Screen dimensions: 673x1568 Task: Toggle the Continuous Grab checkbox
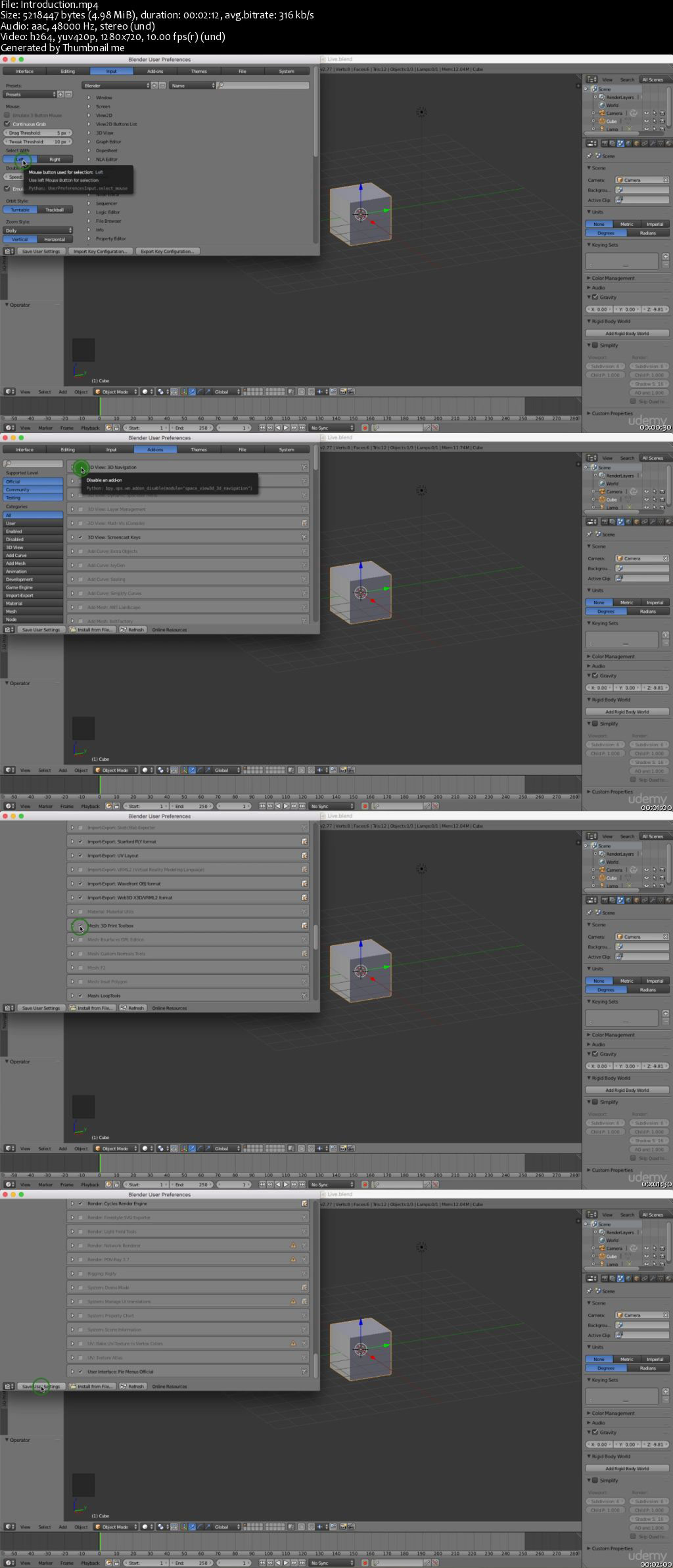pyautogui.click(x=7, y=123)
